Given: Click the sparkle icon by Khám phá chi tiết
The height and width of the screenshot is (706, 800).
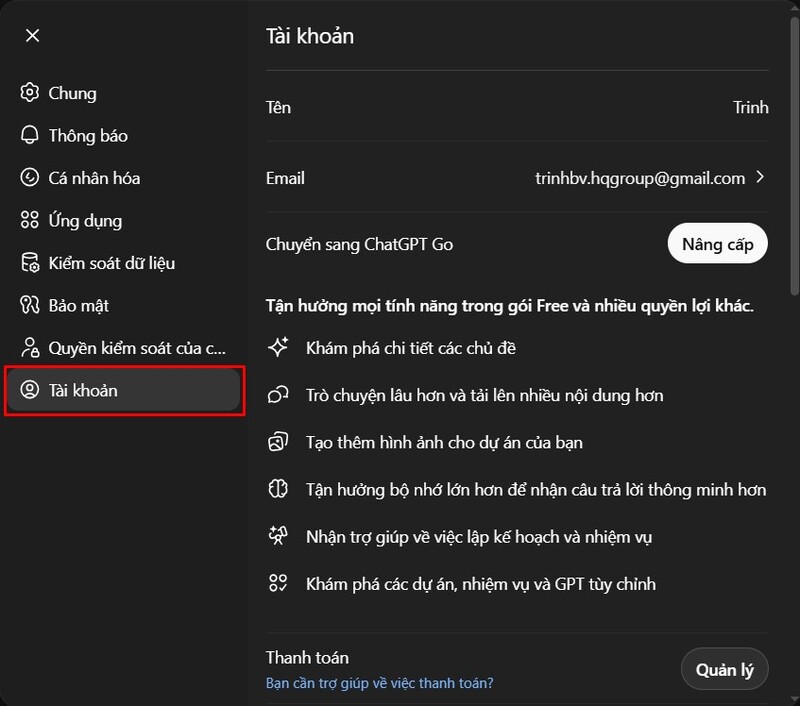Looking at the screenshot, I should [x=278, y=347].
